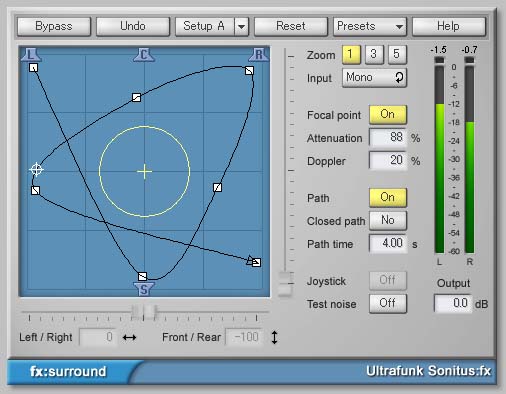Click the right channel level meter
Viewport: 506px width, 394px height.
[469, 155]
